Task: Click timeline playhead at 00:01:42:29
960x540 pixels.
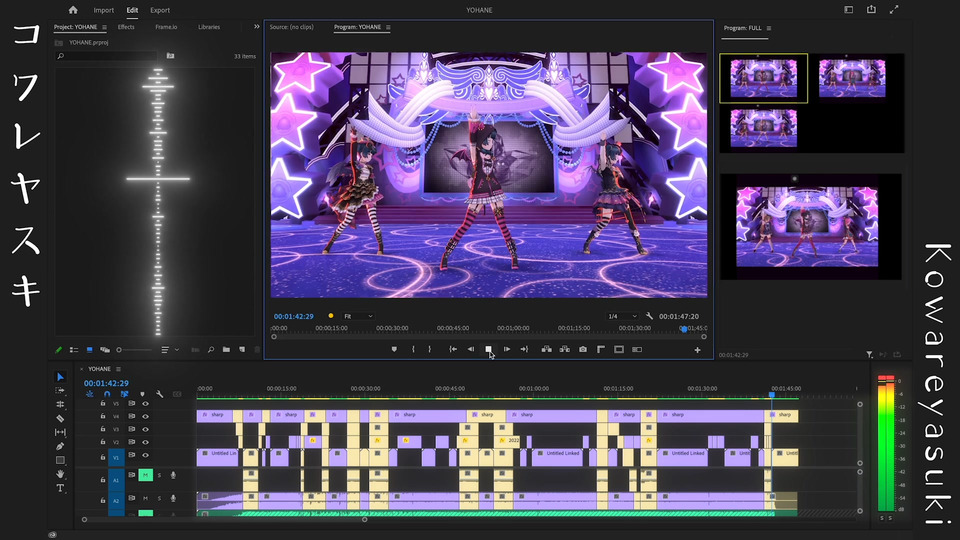Action: (x=772, y=396)
